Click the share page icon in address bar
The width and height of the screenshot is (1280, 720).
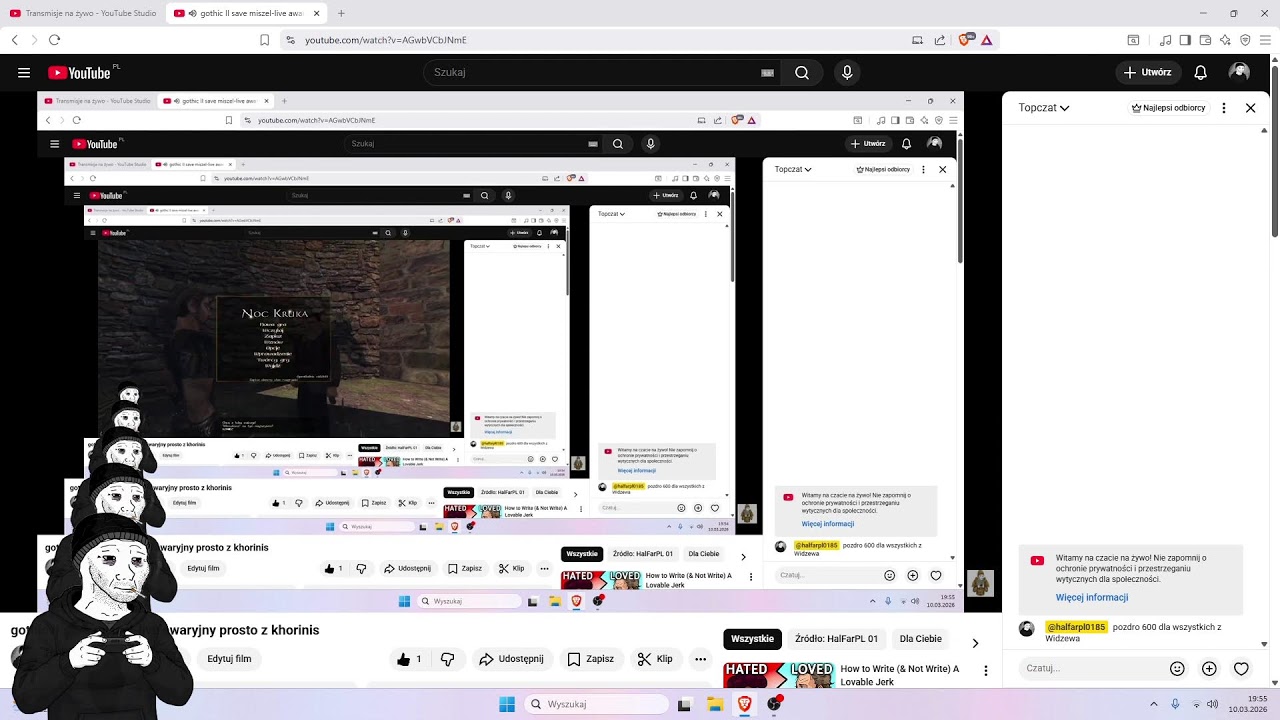(x=940, y=40)
